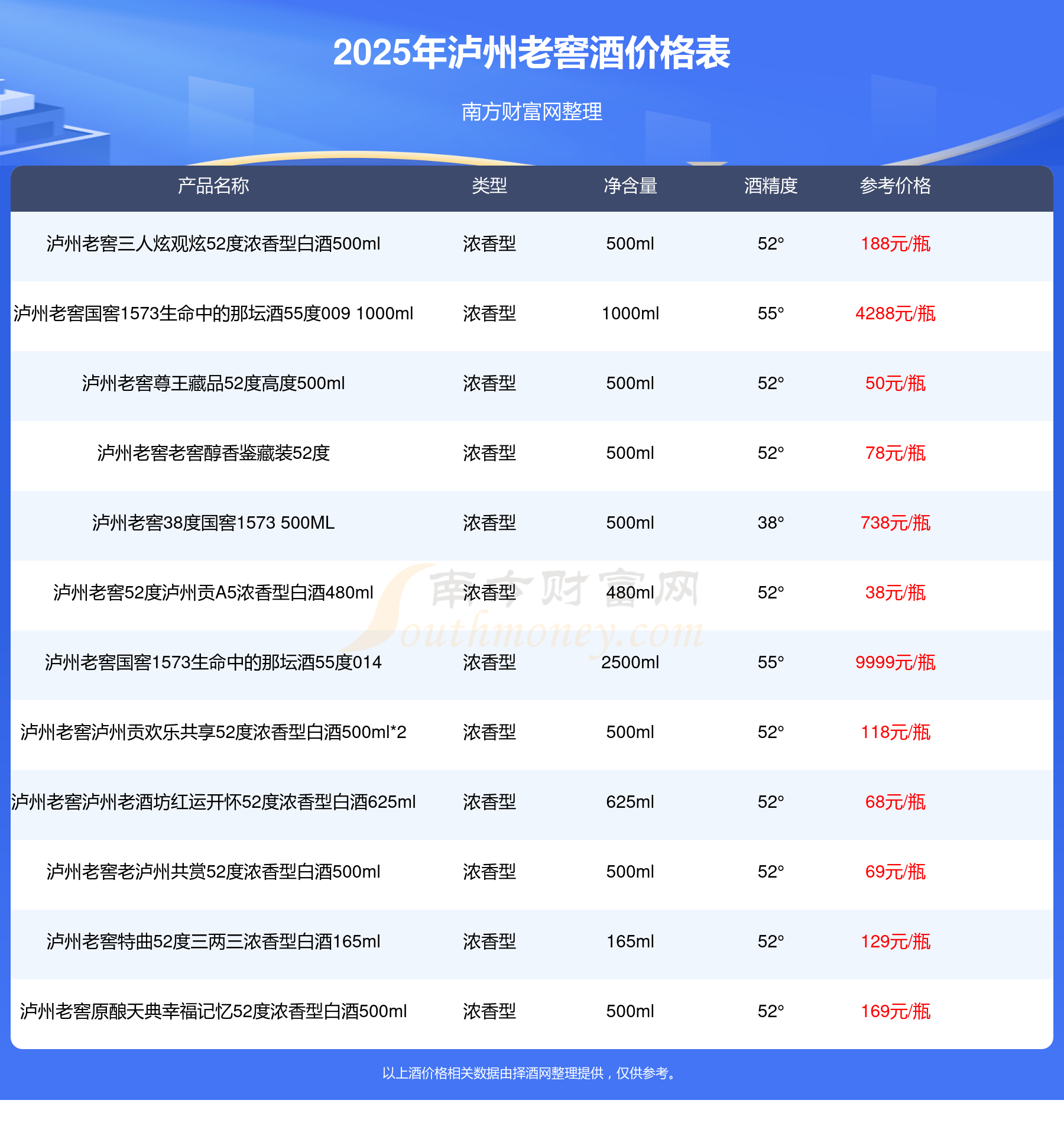Click the 169元/瓶 price
Viewport: 1064px width, 1126px height.
tap(896, 1011)
